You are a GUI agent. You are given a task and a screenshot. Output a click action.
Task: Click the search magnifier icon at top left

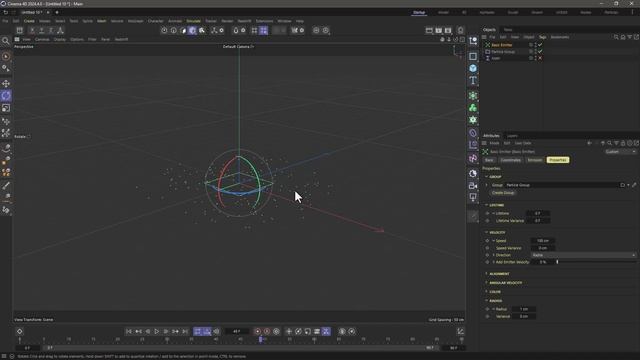tap(6, 40)
